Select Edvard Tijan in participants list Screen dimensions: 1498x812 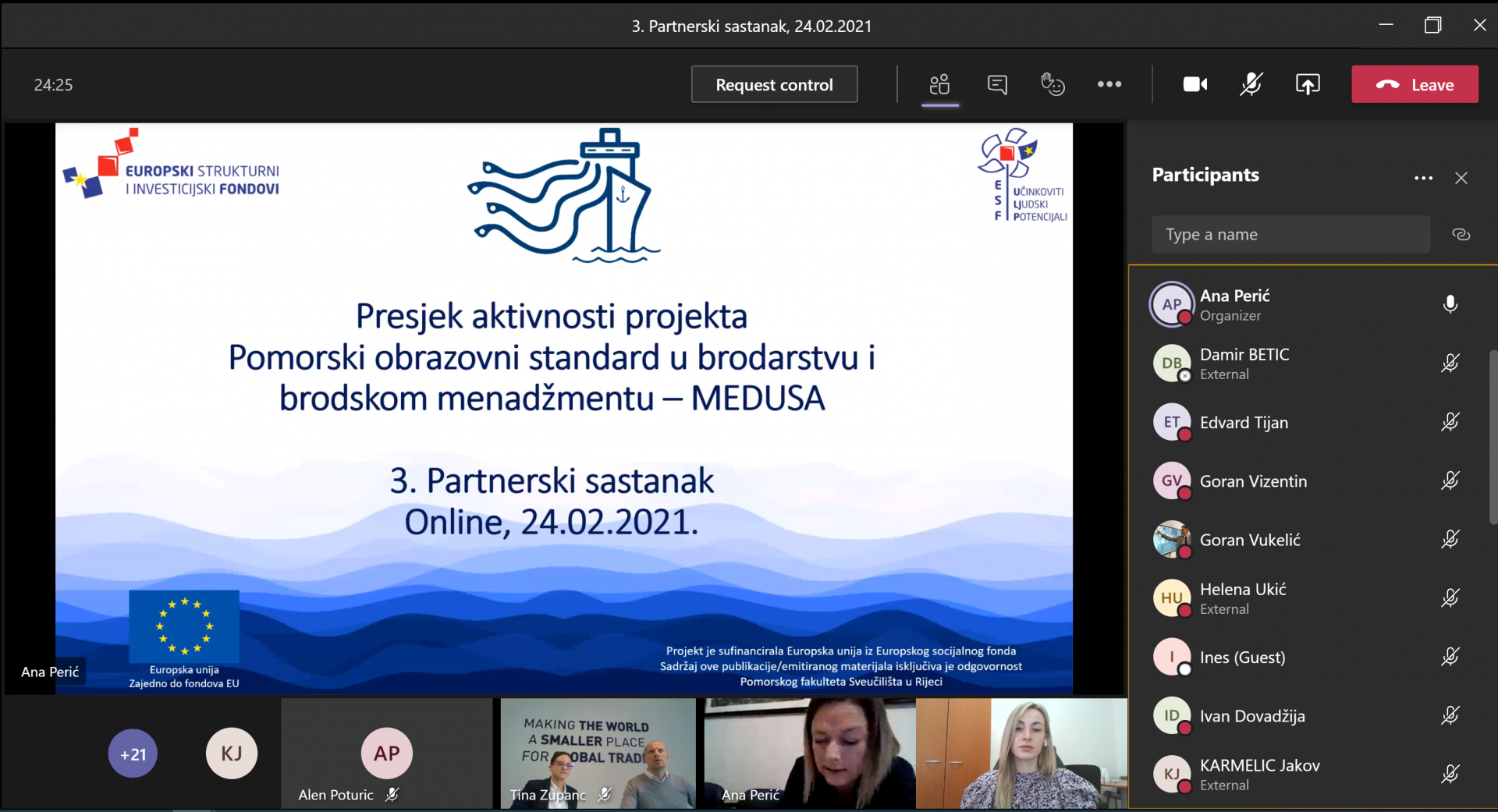pyautogui.click(x=1244, y=423)
